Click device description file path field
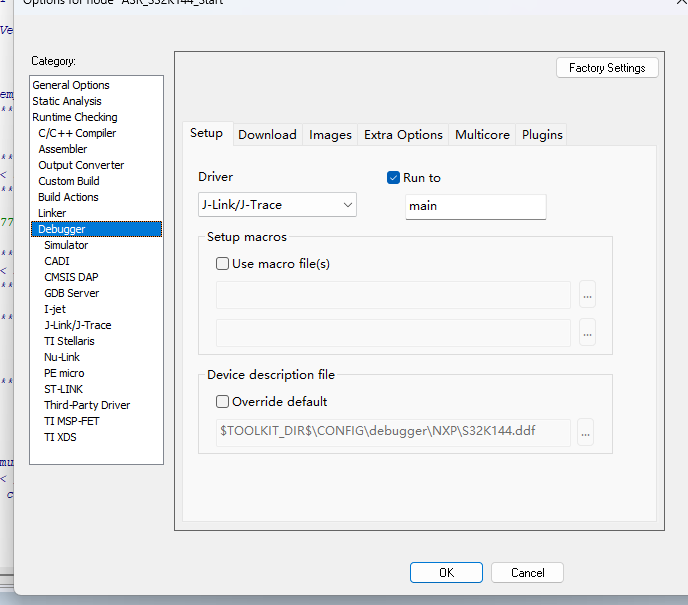688x605 pixels. (393, 433)
